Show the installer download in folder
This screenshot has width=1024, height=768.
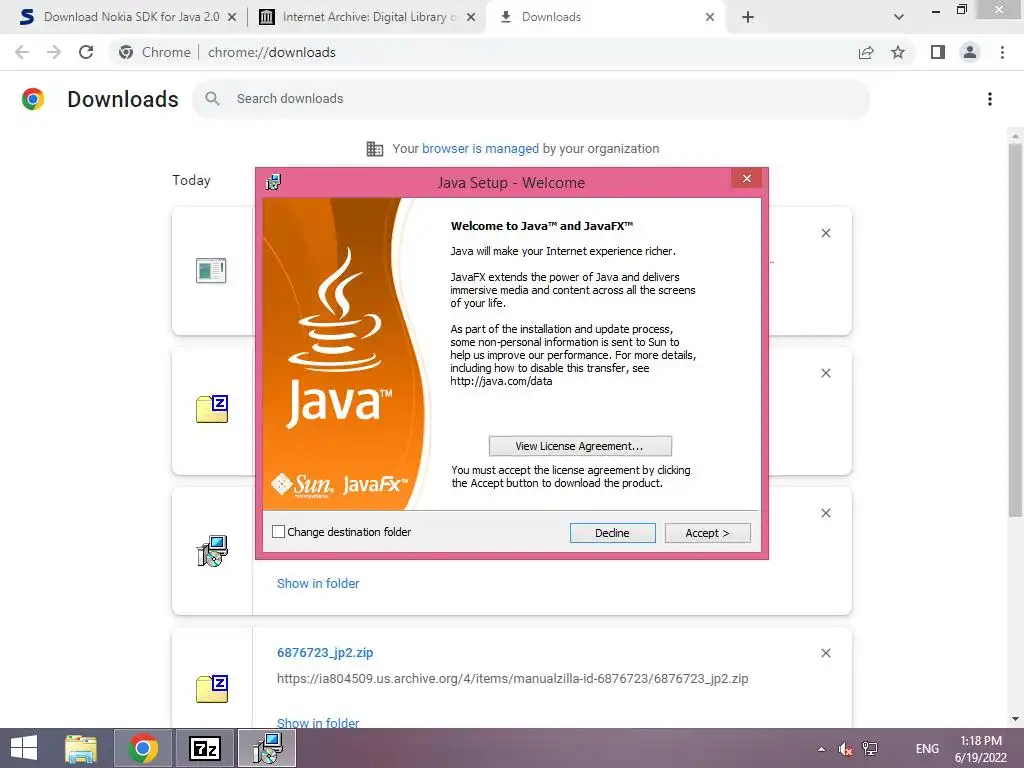click(x=318, y=584)
